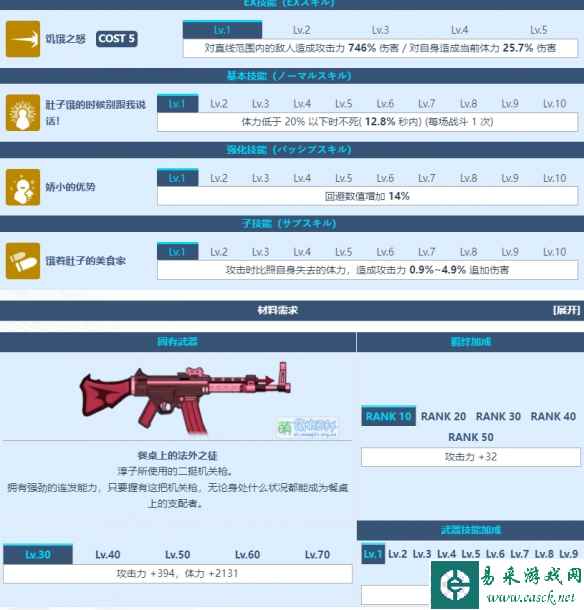
Task: Select weapon level Lv.40 tab
Action: 108,554
